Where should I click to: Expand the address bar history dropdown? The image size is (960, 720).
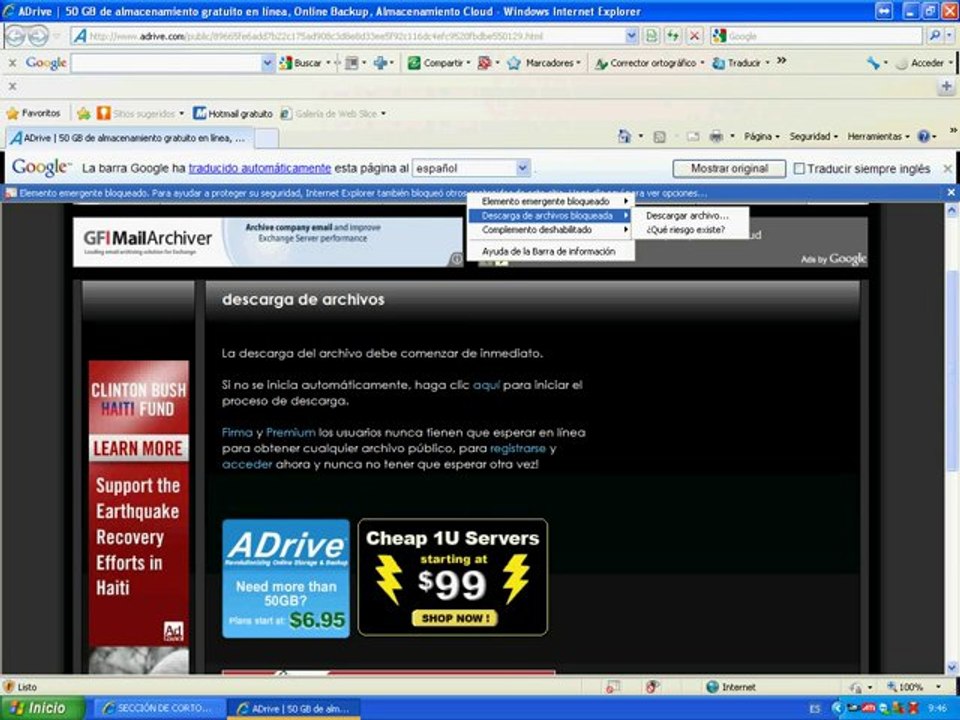click(x=631, y=36)
